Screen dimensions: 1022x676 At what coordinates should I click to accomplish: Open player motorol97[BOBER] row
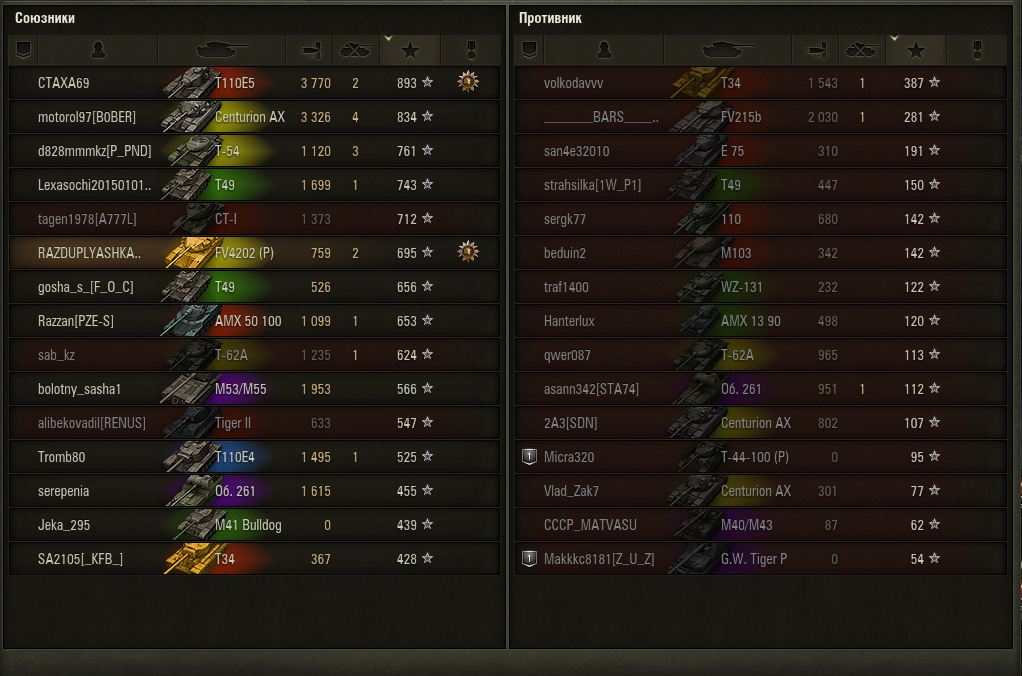(254, 117)
